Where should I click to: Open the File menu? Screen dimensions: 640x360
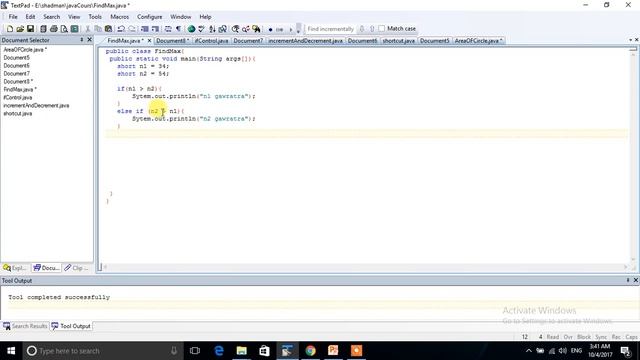[13, 17]
